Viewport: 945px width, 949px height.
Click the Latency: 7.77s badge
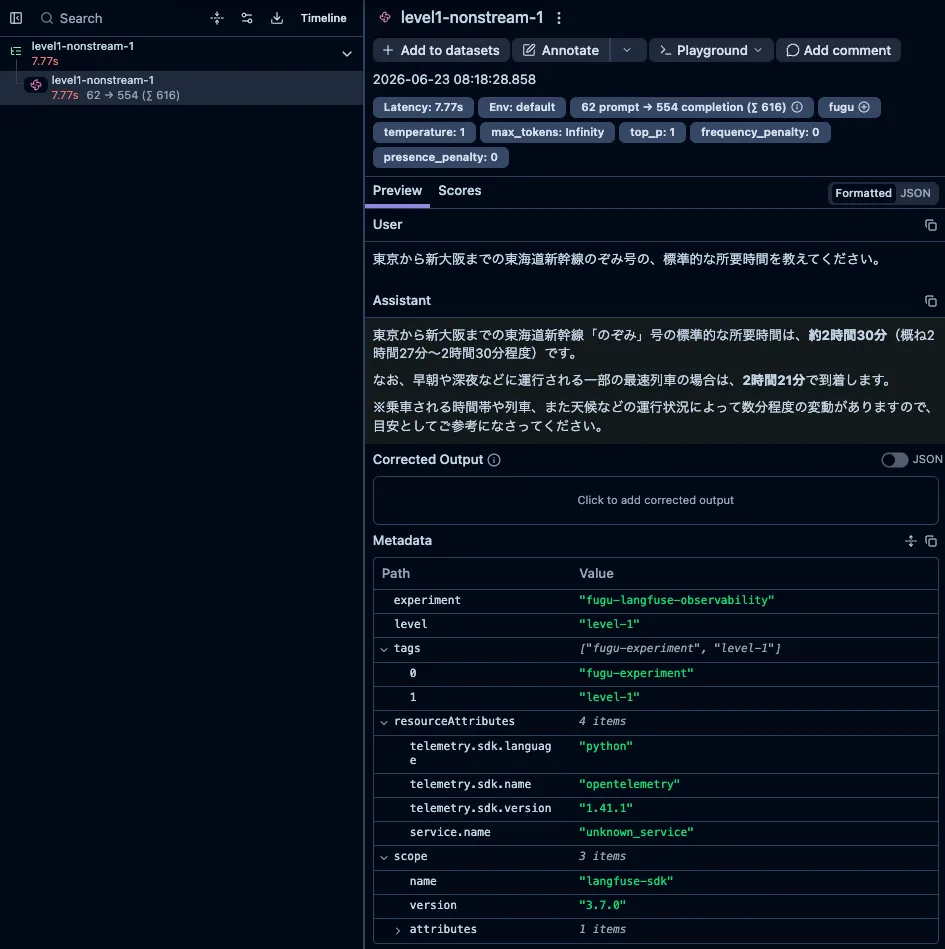click(423, 107)
